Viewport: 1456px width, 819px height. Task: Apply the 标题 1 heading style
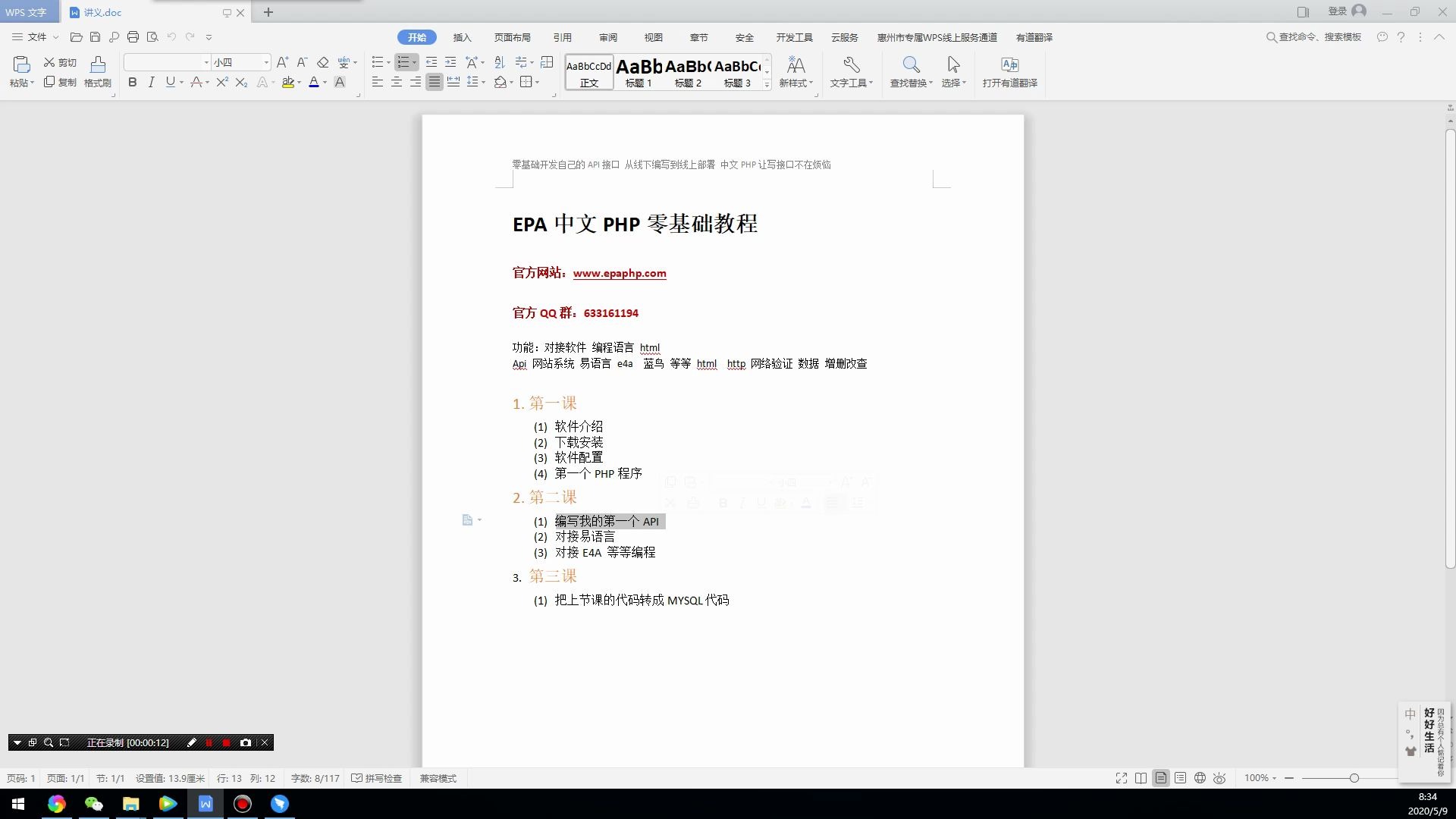click(639, 73)
